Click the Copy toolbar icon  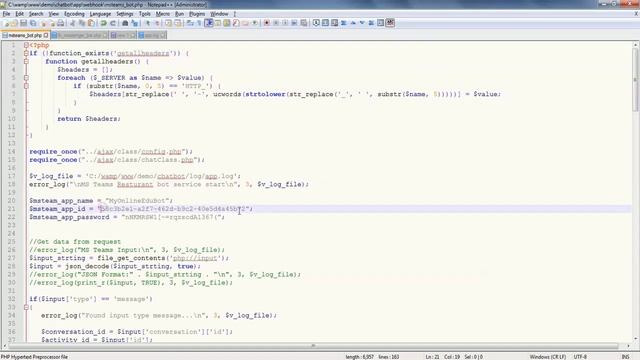82,23
